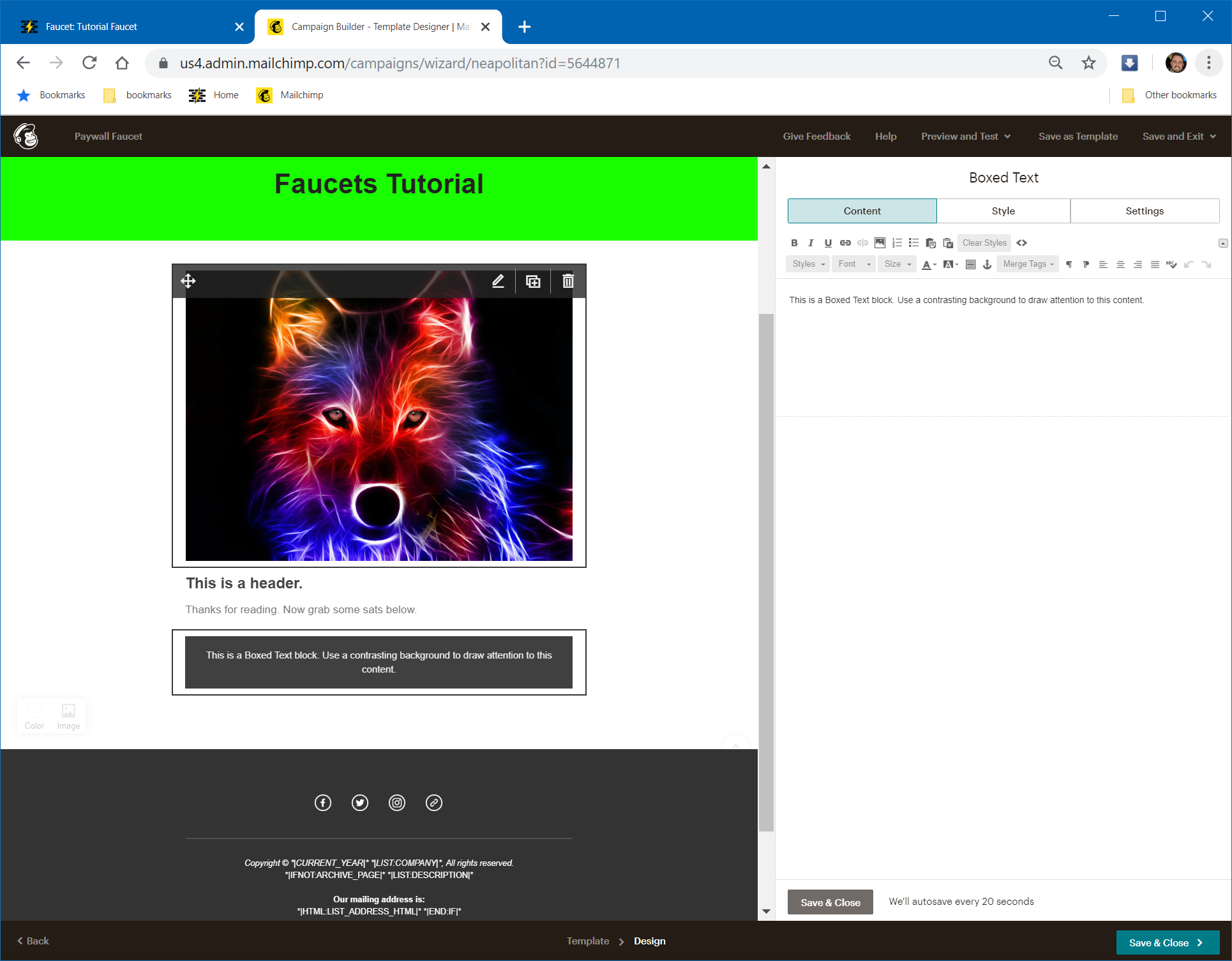Click the Give Feedback link
Viewport: 1232px width, 961px height.
(816, 137)
